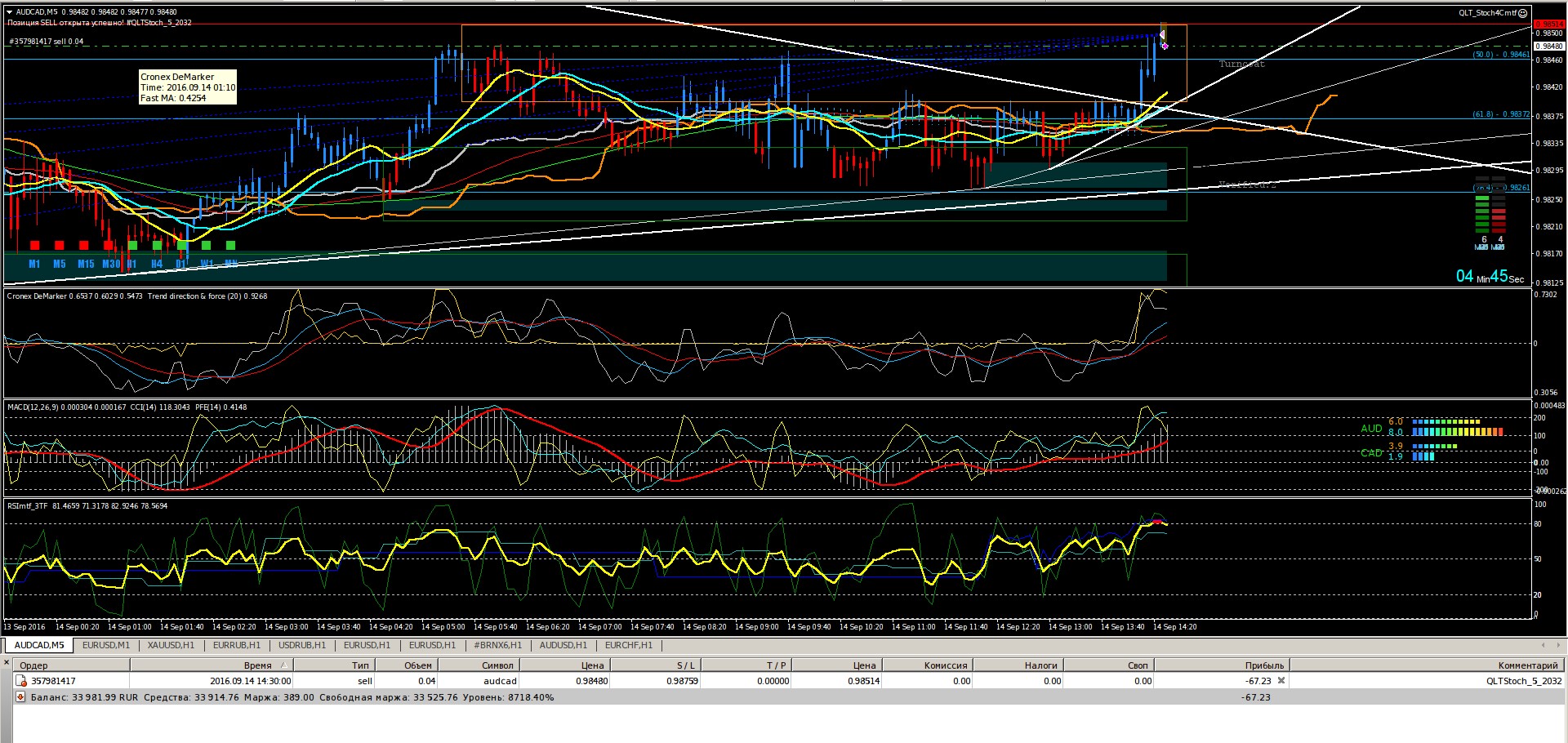Click the green W1 timeframe square
The width and height of the screenshot is (1568, 743).
click(206, 245)
